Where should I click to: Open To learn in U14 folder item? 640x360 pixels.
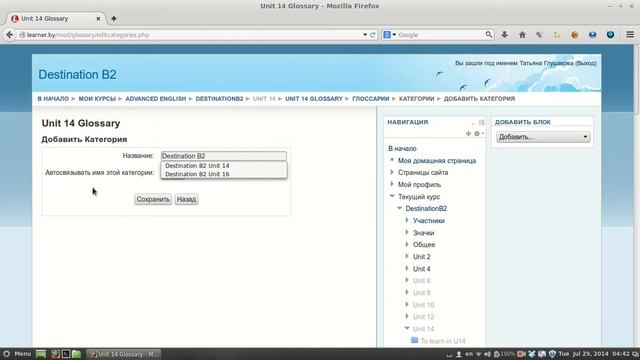[442, 341]
